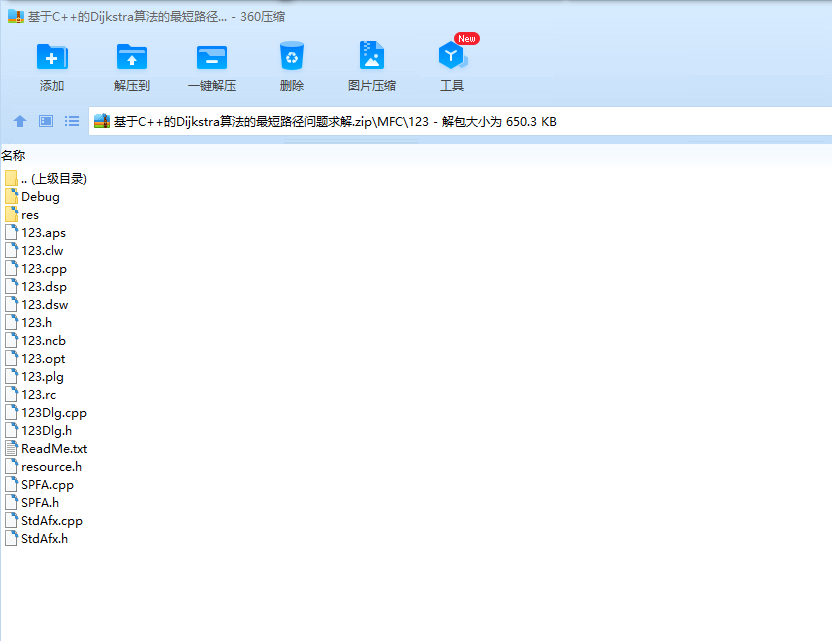Click the file icon beside resource.h
The width and height of the screenshot is (832, 641).
(11, 466)
